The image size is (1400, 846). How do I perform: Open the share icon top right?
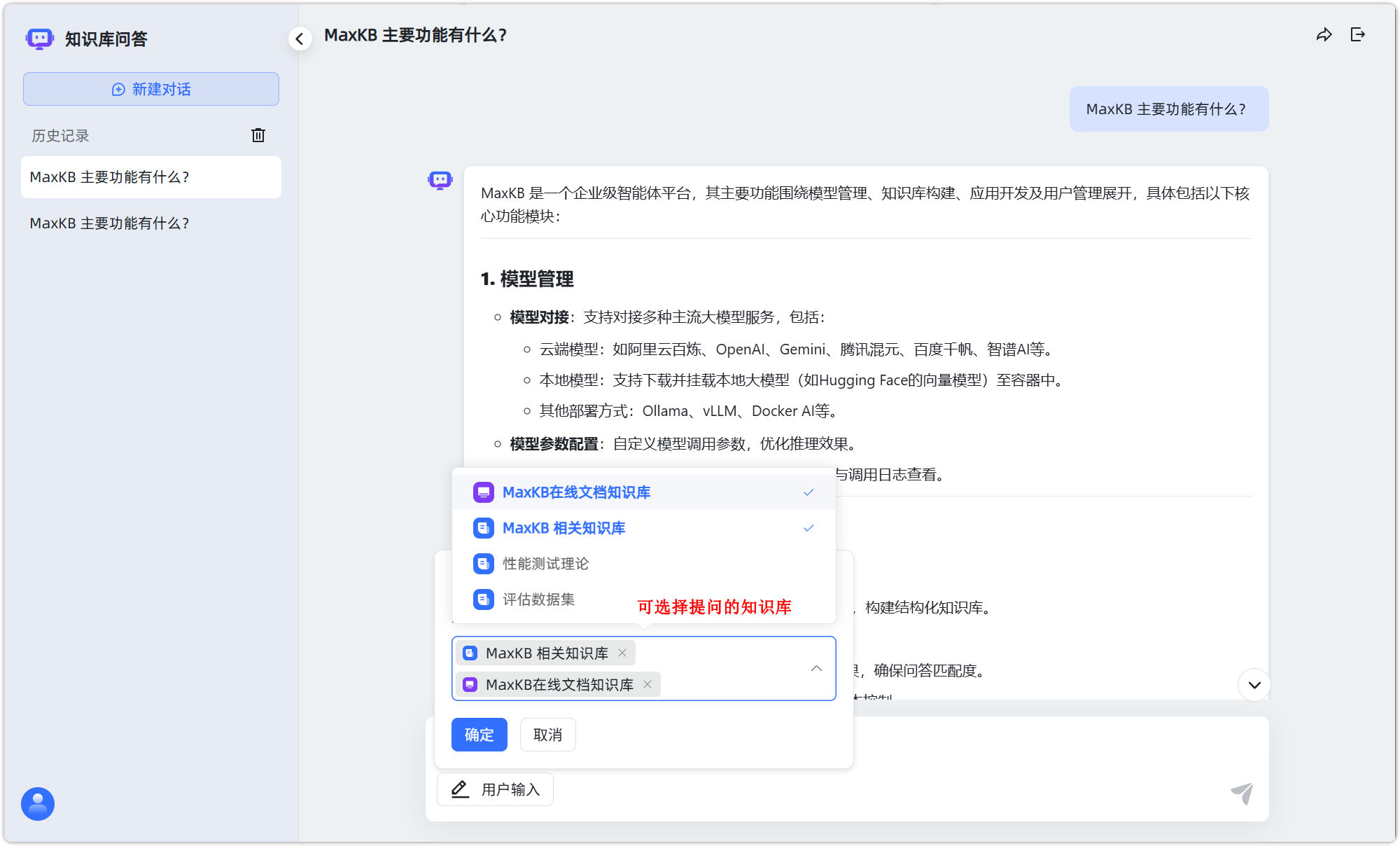click(1324, 34)
